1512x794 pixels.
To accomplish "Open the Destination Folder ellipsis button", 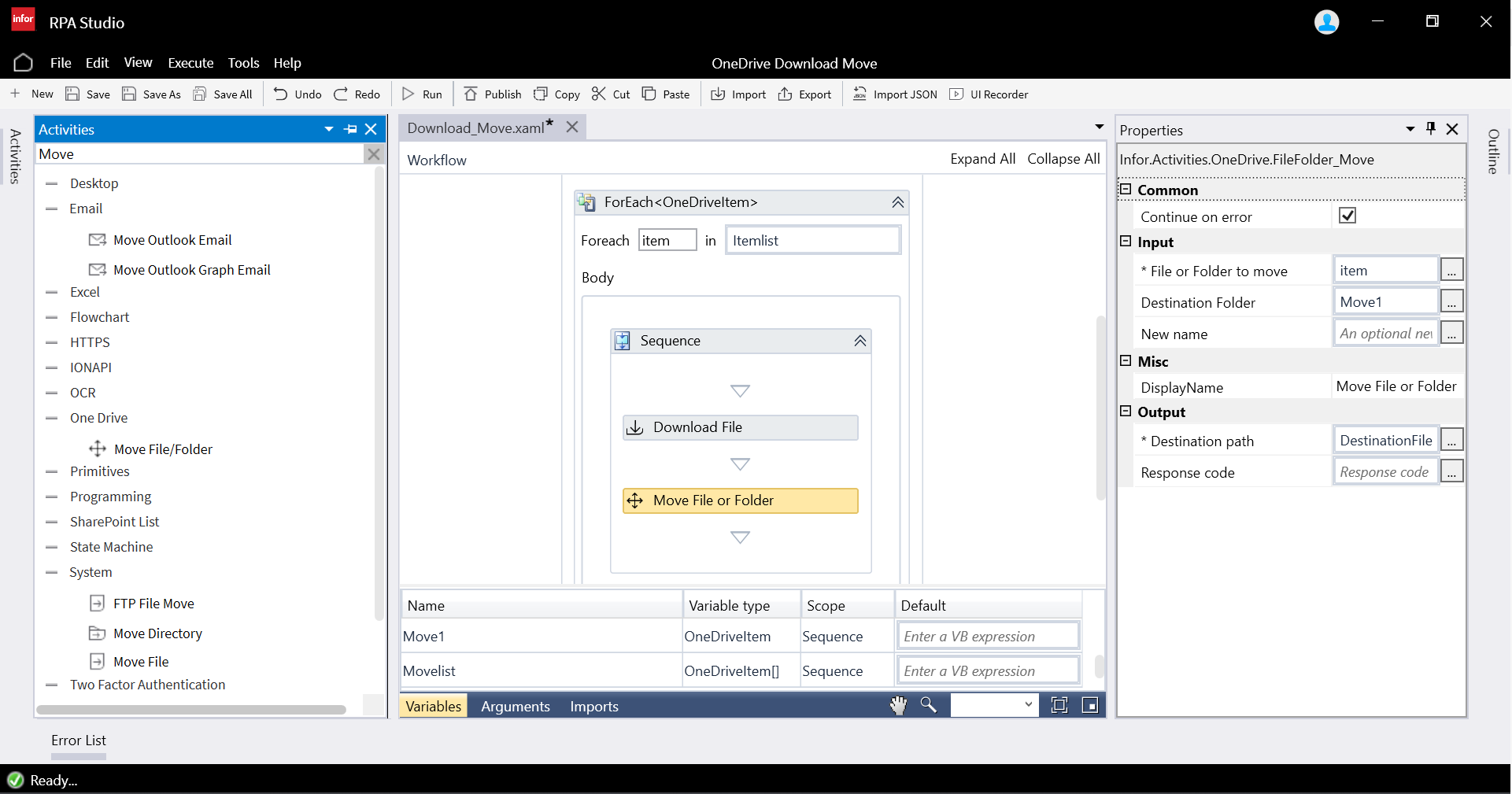I will coord(1451,302).
